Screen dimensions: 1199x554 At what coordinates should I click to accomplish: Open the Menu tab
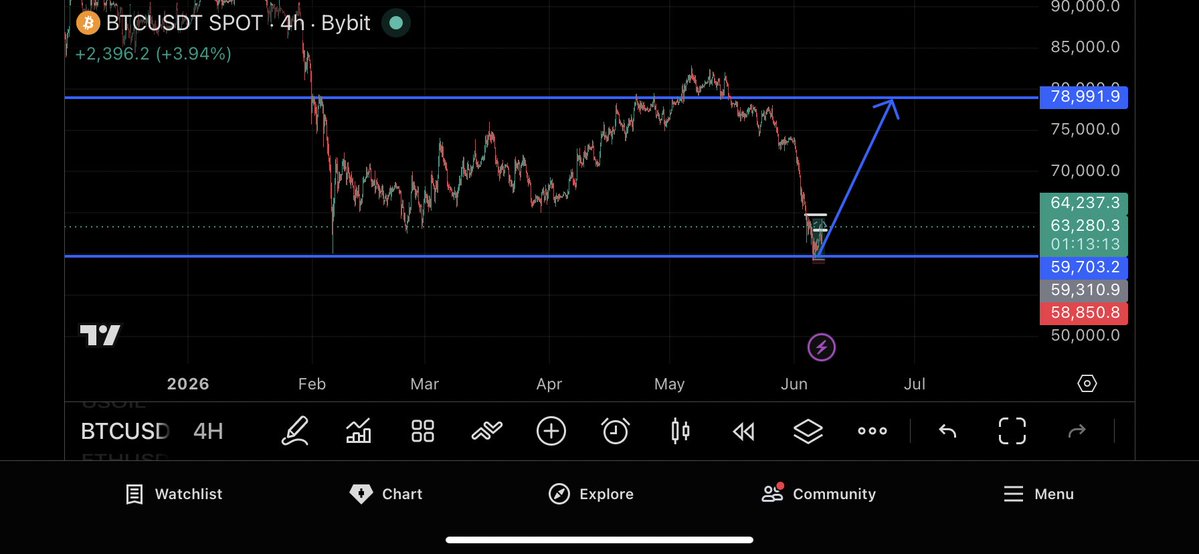click(1038, 494)
